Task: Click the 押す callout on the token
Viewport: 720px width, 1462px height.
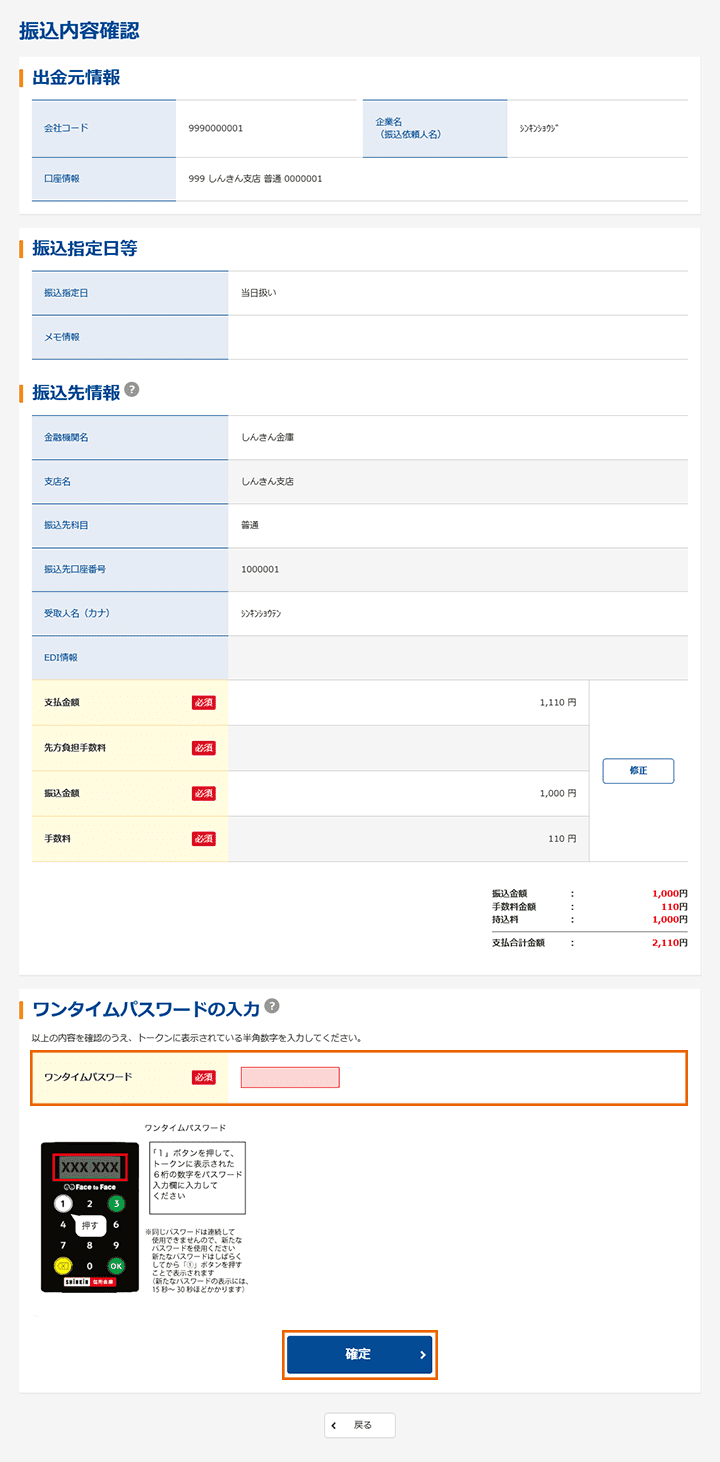Action: coord(90,1224)
